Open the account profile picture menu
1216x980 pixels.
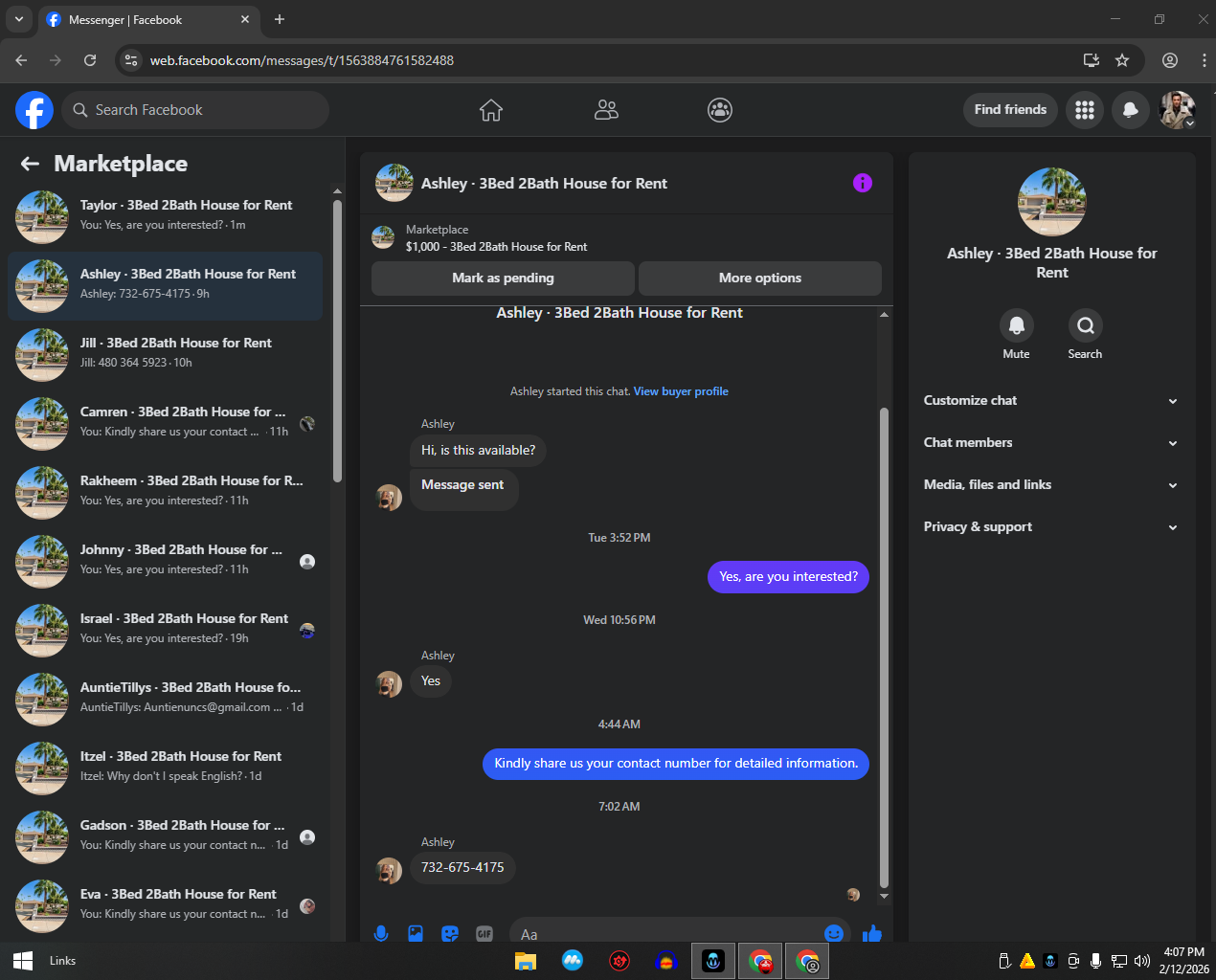pyautogui.click(x=1177, y=110)
